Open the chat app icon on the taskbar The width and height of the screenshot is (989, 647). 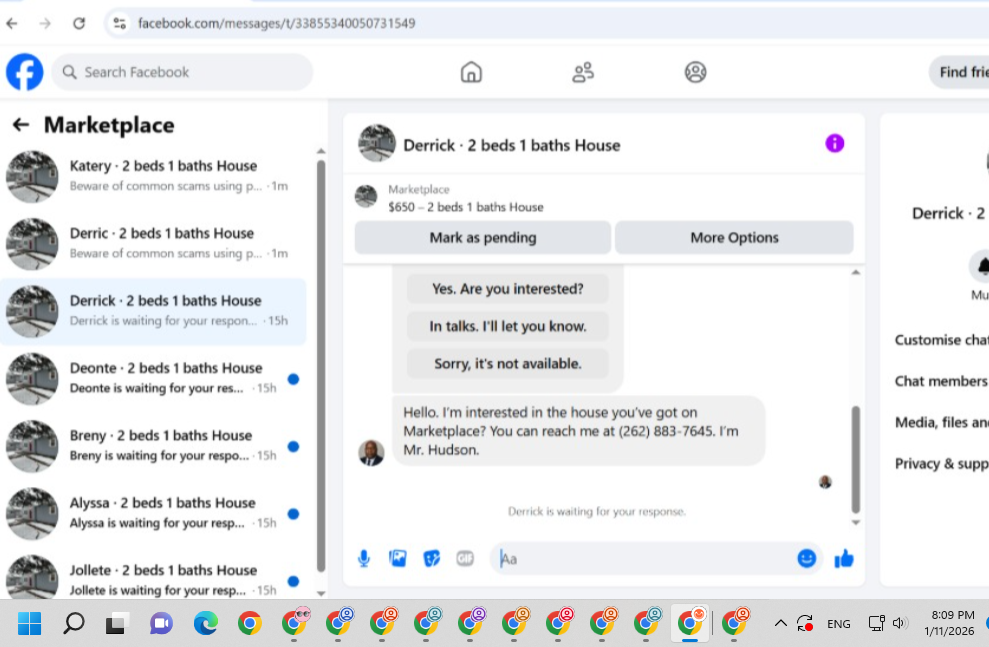(x=161, y=623)
